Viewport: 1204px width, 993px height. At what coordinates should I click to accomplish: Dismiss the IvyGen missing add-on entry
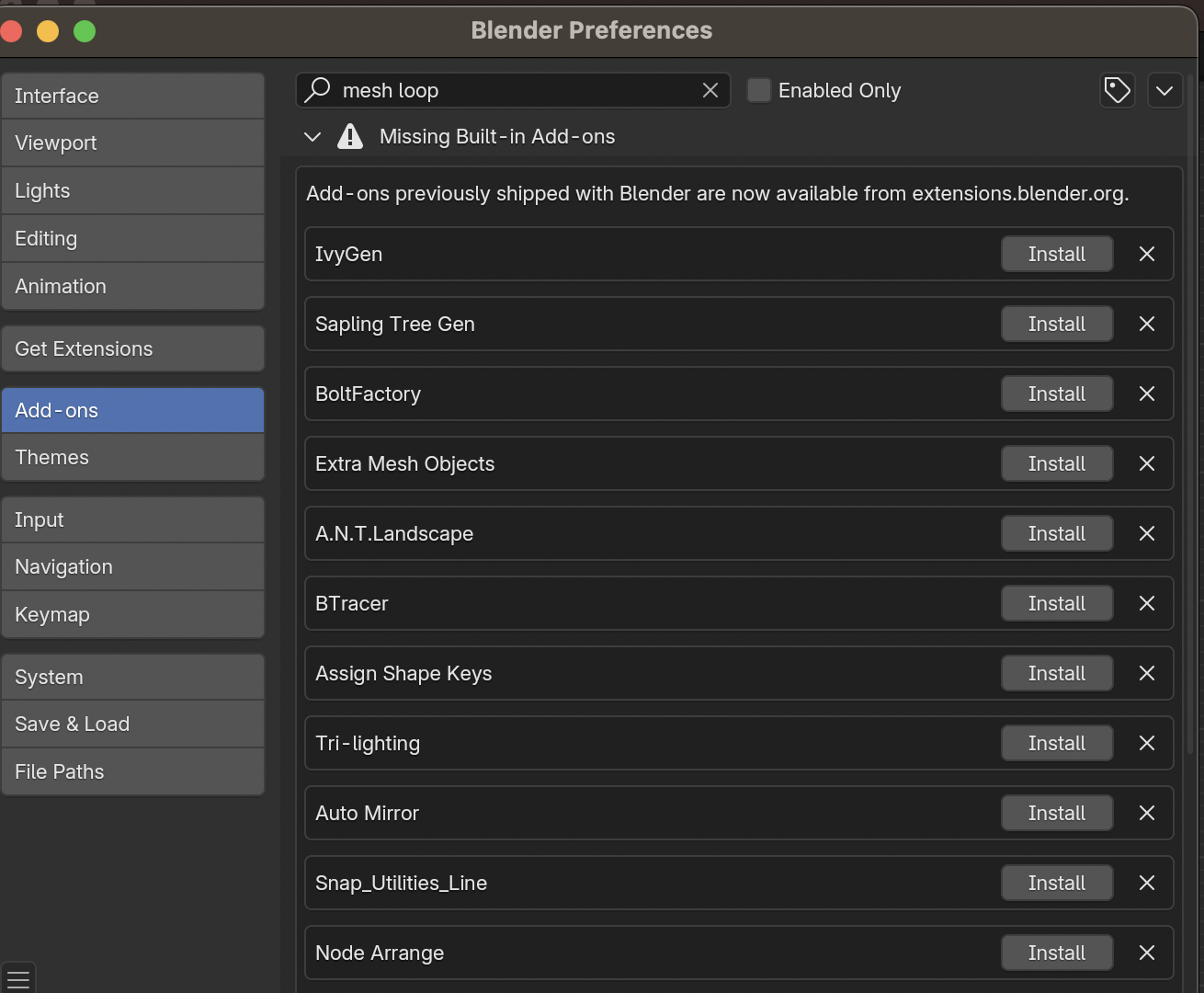(x=1146, y=254)
